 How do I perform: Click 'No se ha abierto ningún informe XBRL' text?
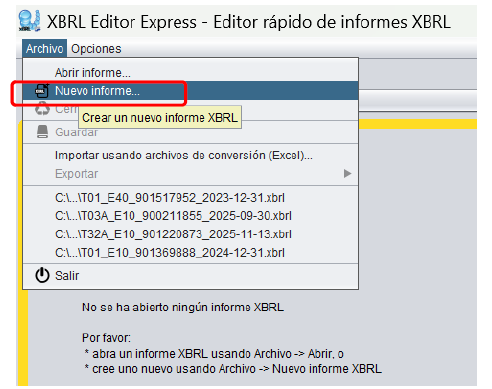tap(183, 307)
